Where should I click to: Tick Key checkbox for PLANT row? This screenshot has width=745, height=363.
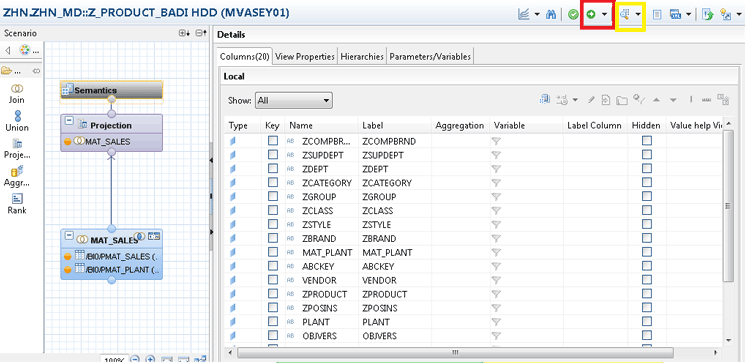[273, 322]
